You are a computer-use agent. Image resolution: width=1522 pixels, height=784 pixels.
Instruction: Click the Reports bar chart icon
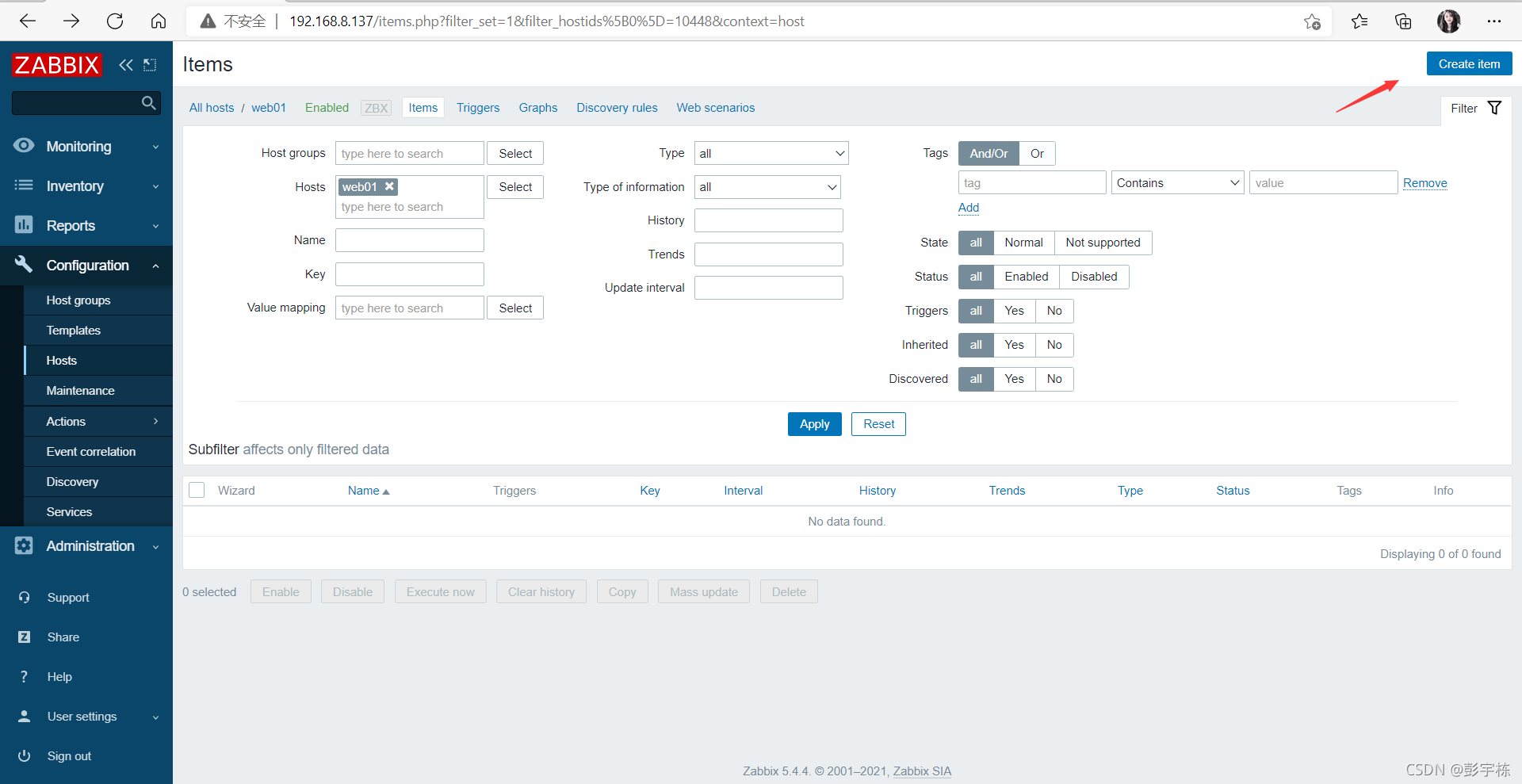coord(24,225)
